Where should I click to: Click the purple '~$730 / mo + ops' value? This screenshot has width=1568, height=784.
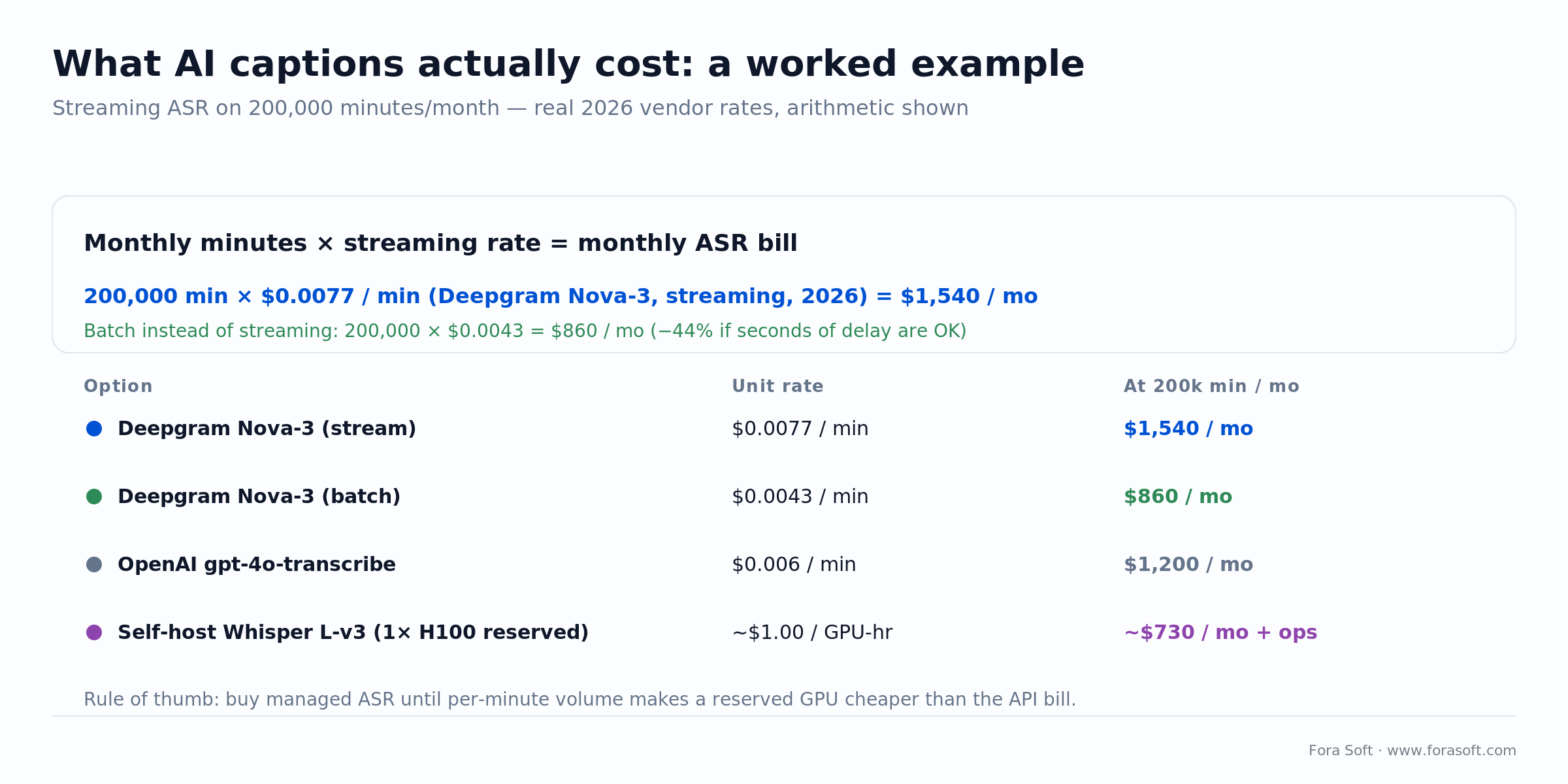pos(1220,633)
